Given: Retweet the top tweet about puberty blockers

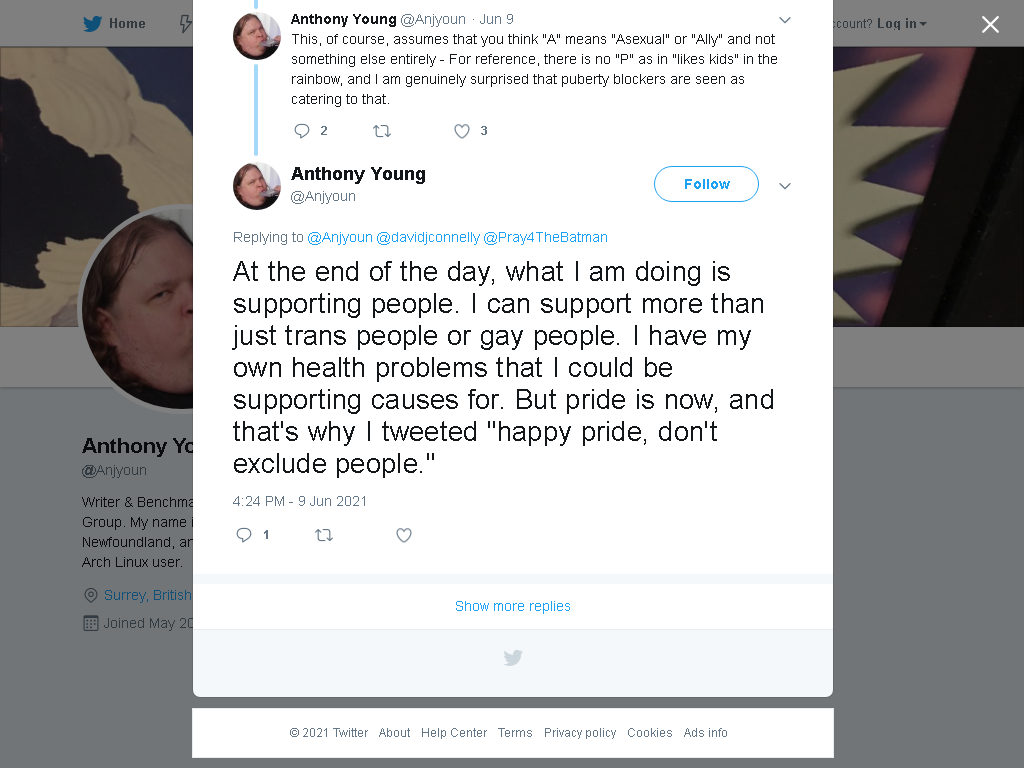Looking at the screenshot, I should click(382, 131).
